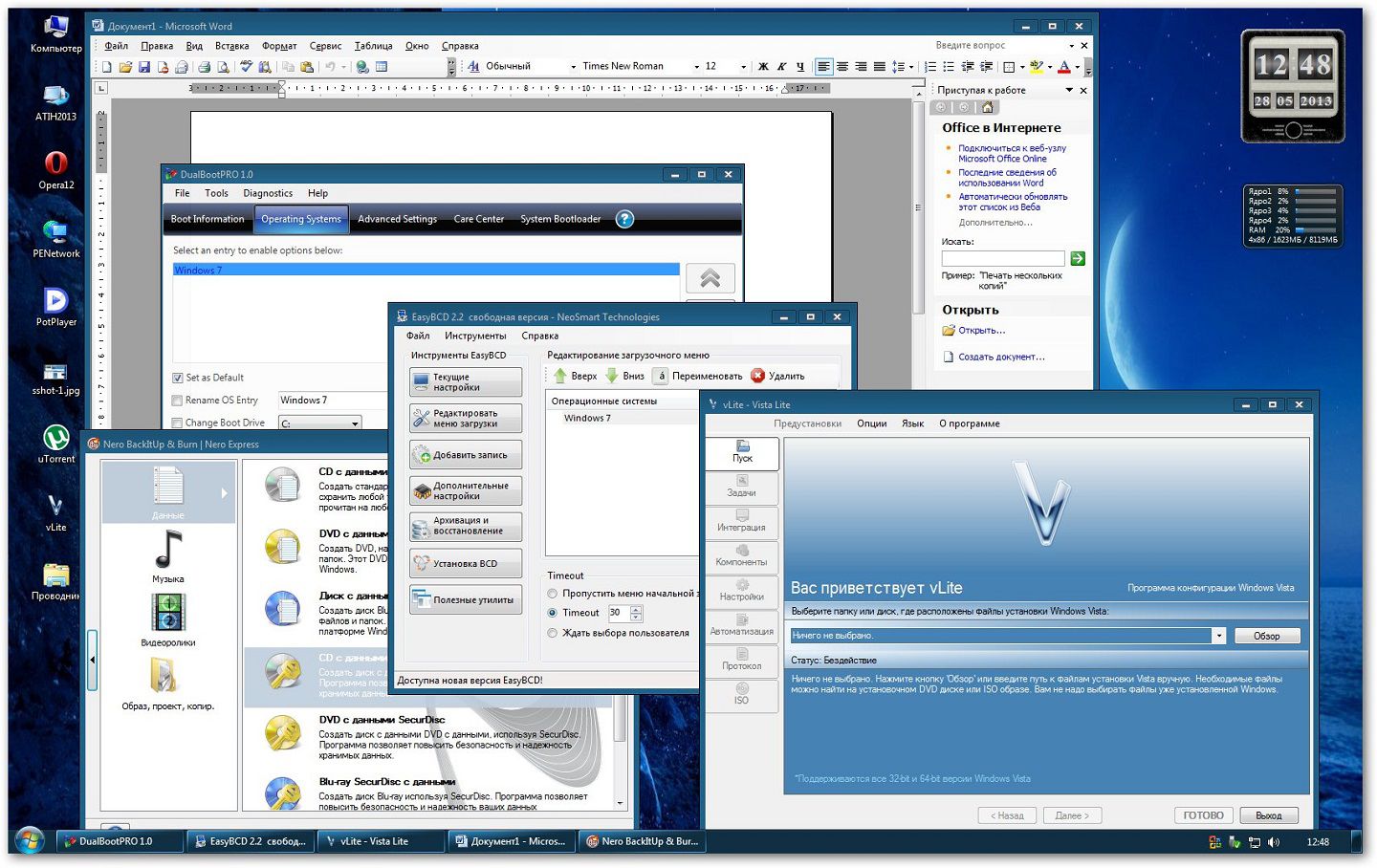Click the Timeout value stepper in EasyBCD

[636, 613]
